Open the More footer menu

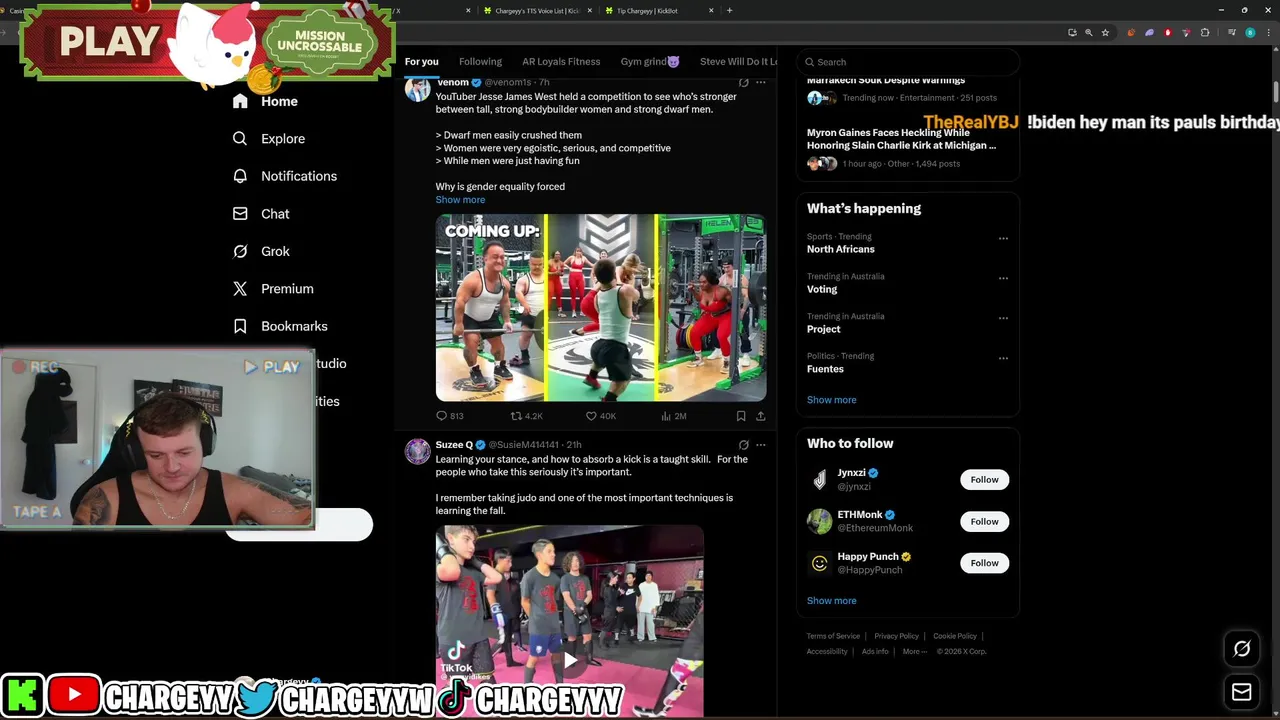[x=913, y=652]
